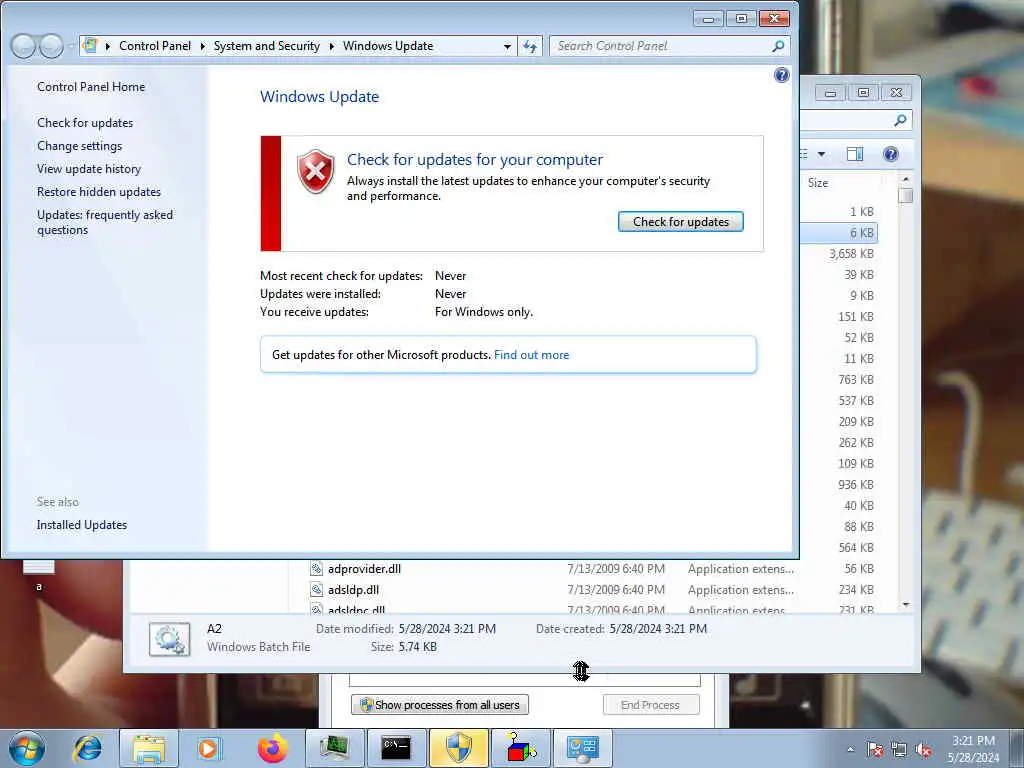Open Explorer window help icon
Viewport: 1024px width, 768px height.
890,154
